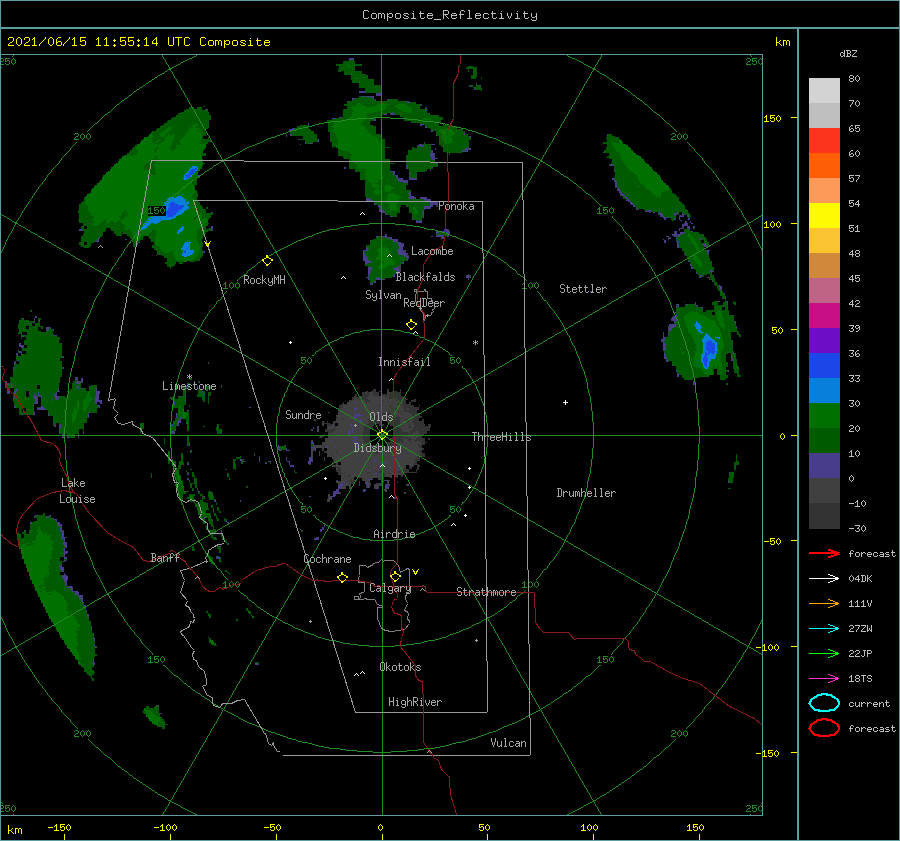This screenshot has height=841, width=900.
Task: Click the green 22JP arrow legend icon
Action: click(824, 653)
